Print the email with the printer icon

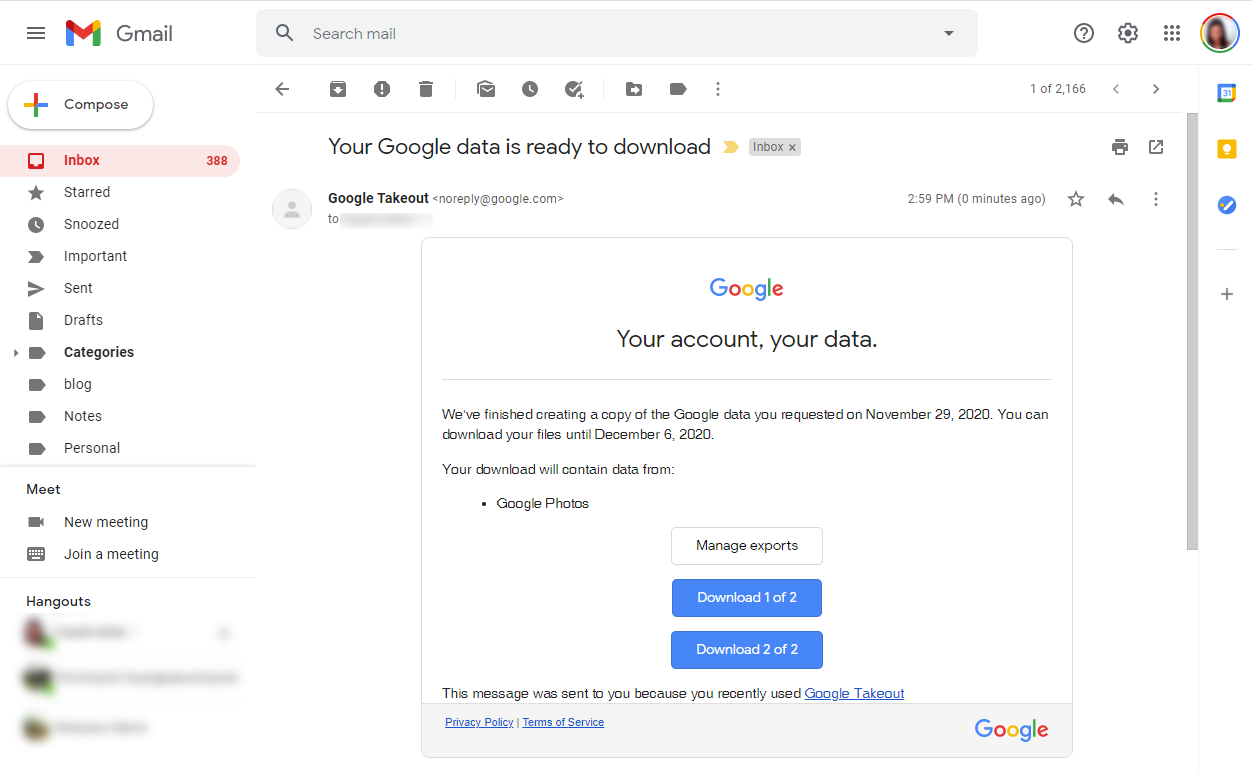point(1120,147)
